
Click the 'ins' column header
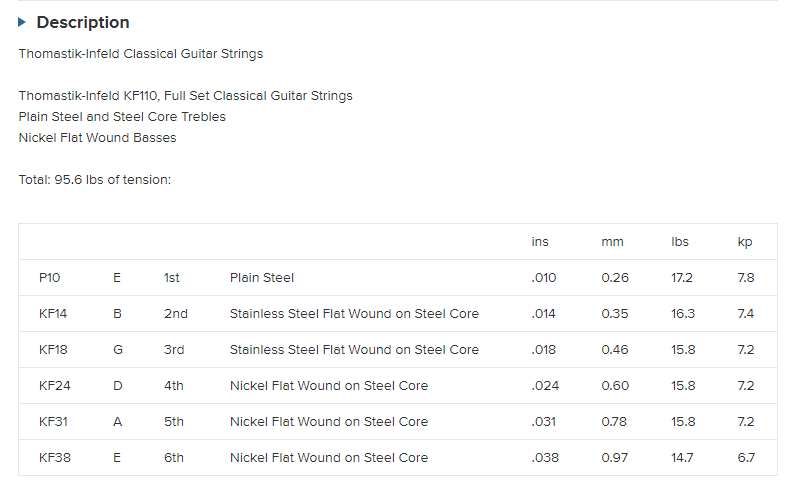point(540,242)
